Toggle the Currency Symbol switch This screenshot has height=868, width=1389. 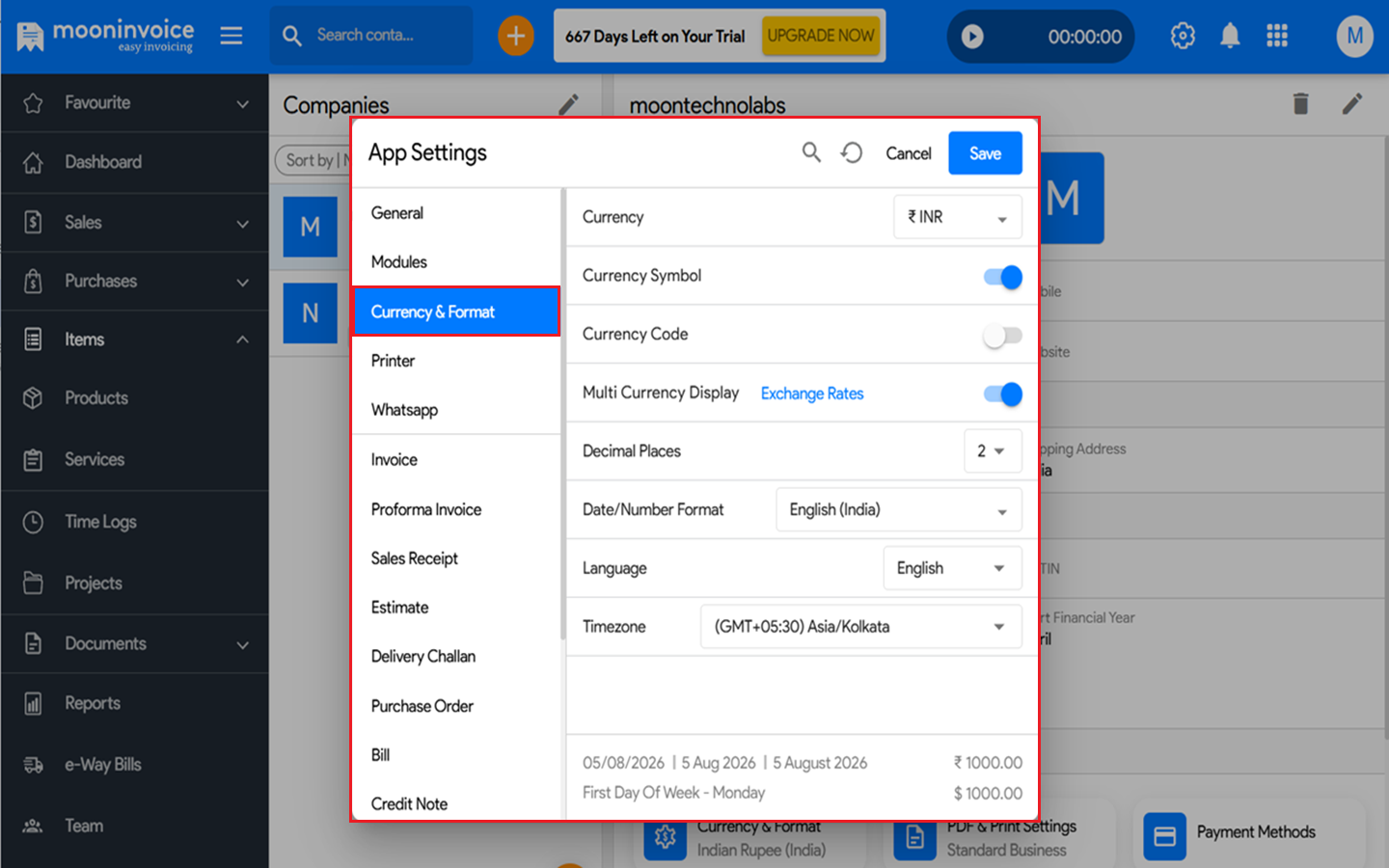pyautogui.click(x=1003, y=277)
